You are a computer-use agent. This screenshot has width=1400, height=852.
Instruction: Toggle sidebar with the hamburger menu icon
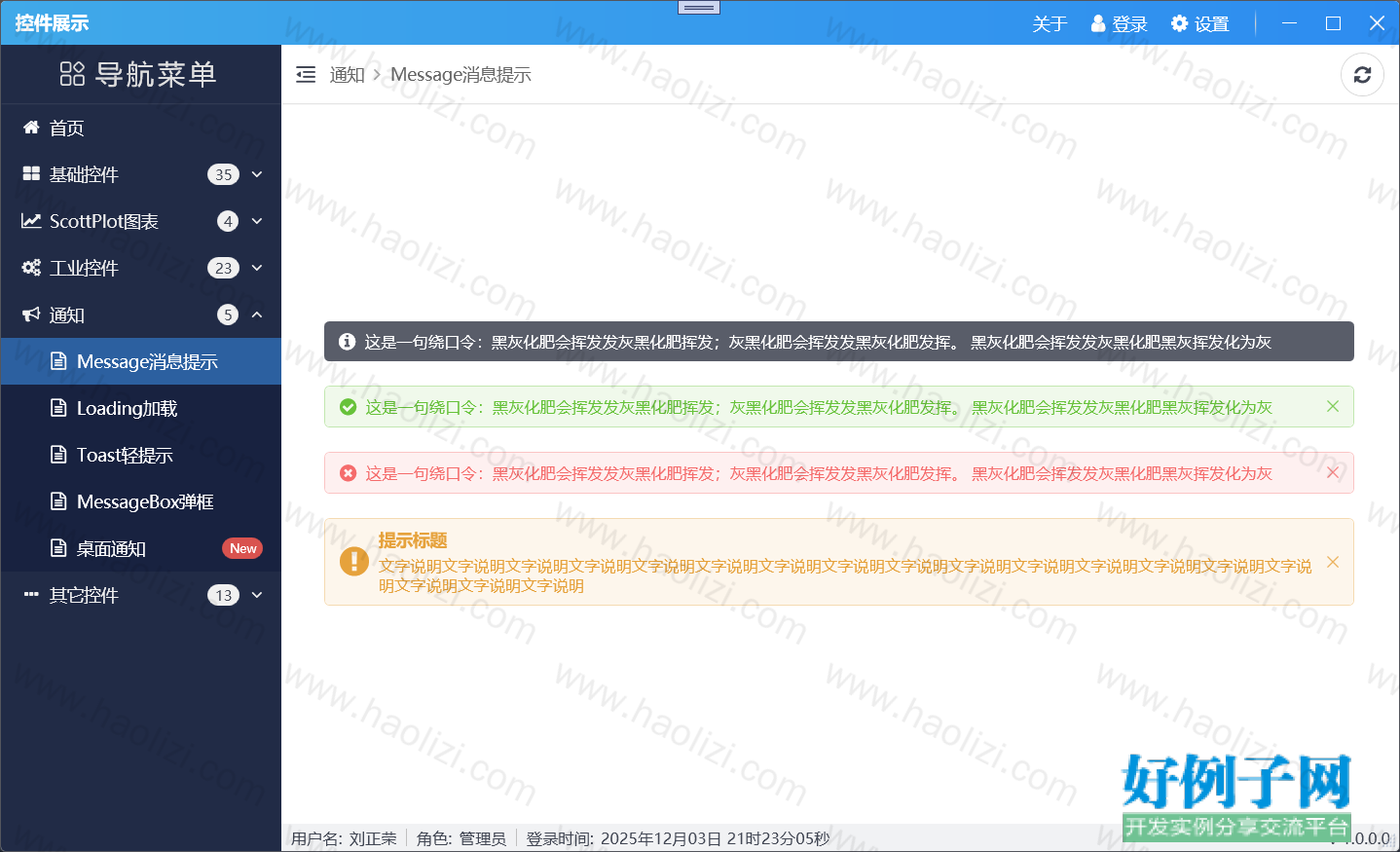pyautogui.click(x=306, y=74)
